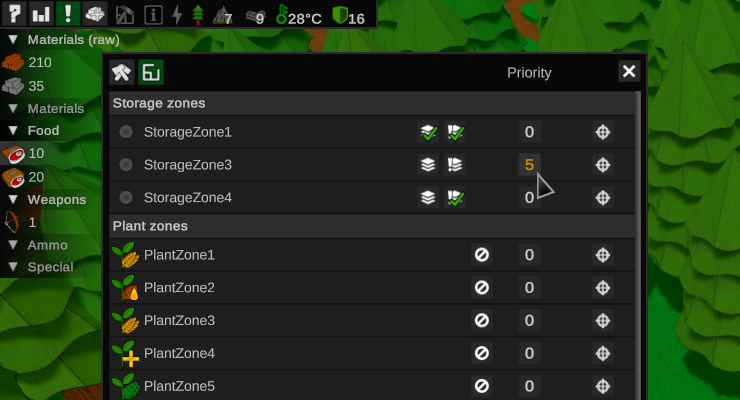Toggle flag checkmark icon for StorageZone4
Image resolution: width=740 pixels, height=400 pixels.
pos(456,198)
